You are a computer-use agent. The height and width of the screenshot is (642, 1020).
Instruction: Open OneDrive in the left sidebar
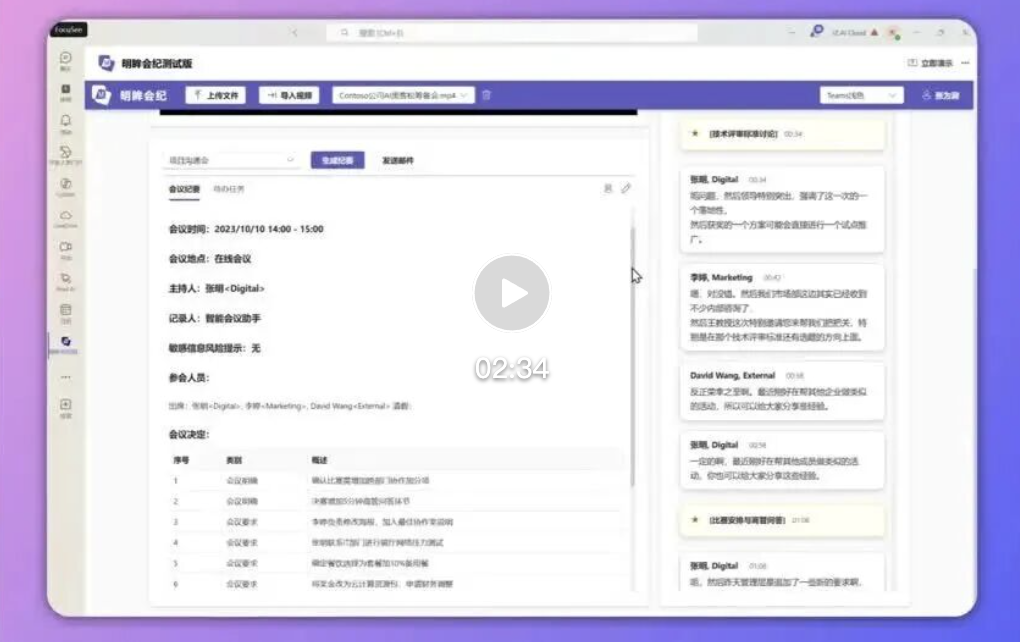point(64,215)
